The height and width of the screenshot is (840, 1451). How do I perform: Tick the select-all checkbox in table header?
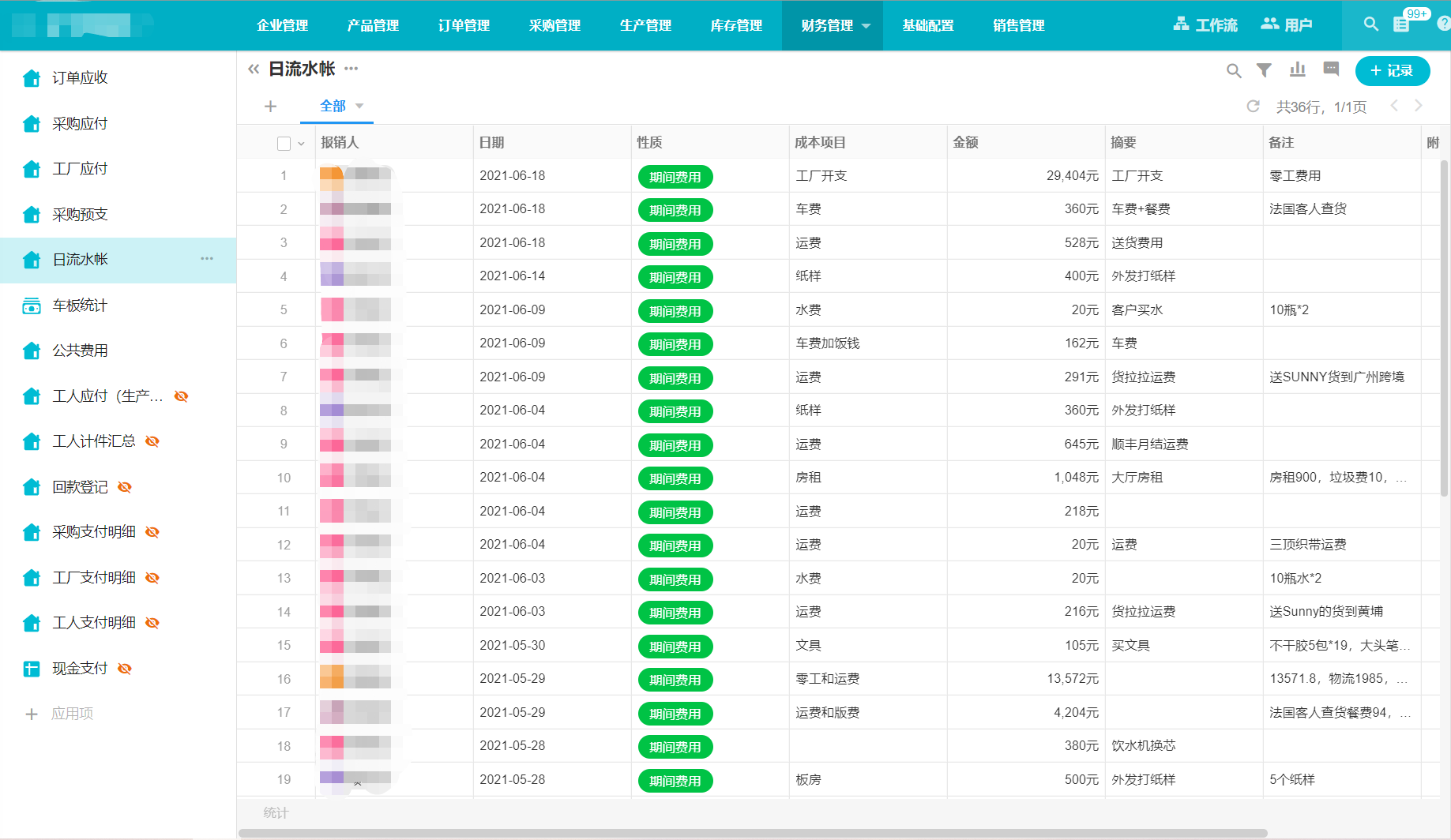[284, 143]
